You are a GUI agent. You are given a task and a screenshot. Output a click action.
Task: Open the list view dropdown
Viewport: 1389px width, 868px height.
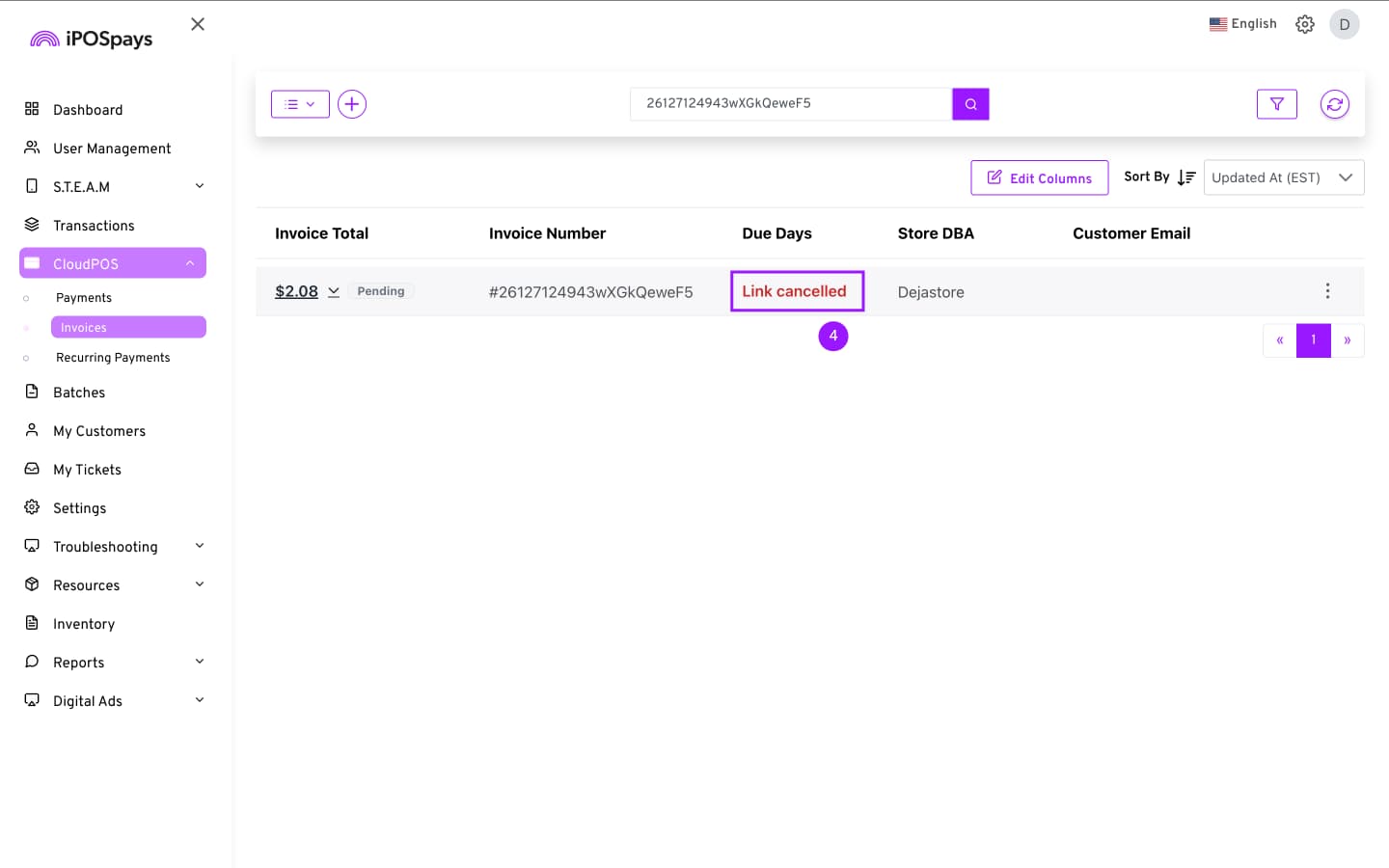pos(300,104)
